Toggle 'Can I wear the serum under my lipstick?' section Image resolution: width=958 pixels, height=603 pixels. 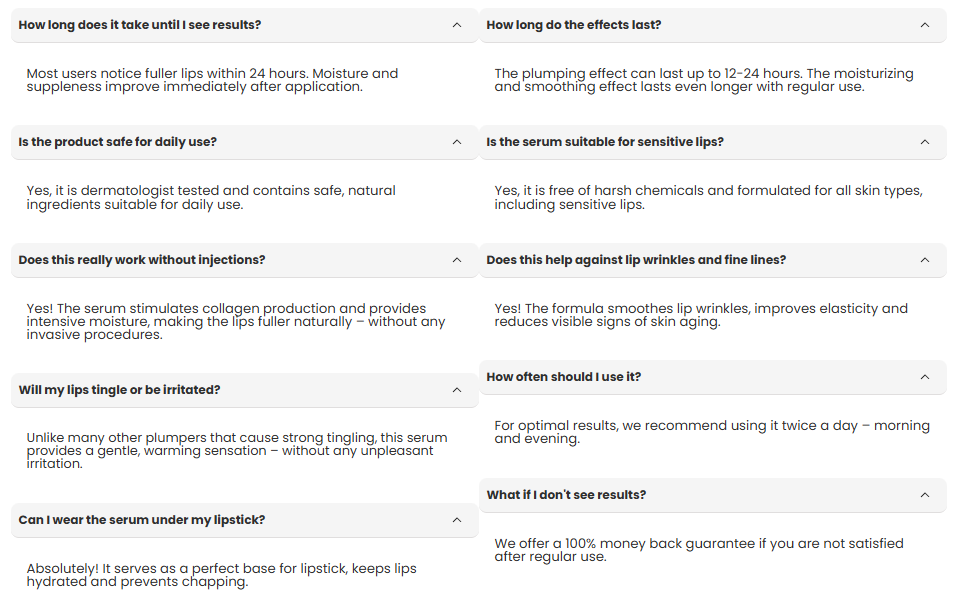pos(142,520)
